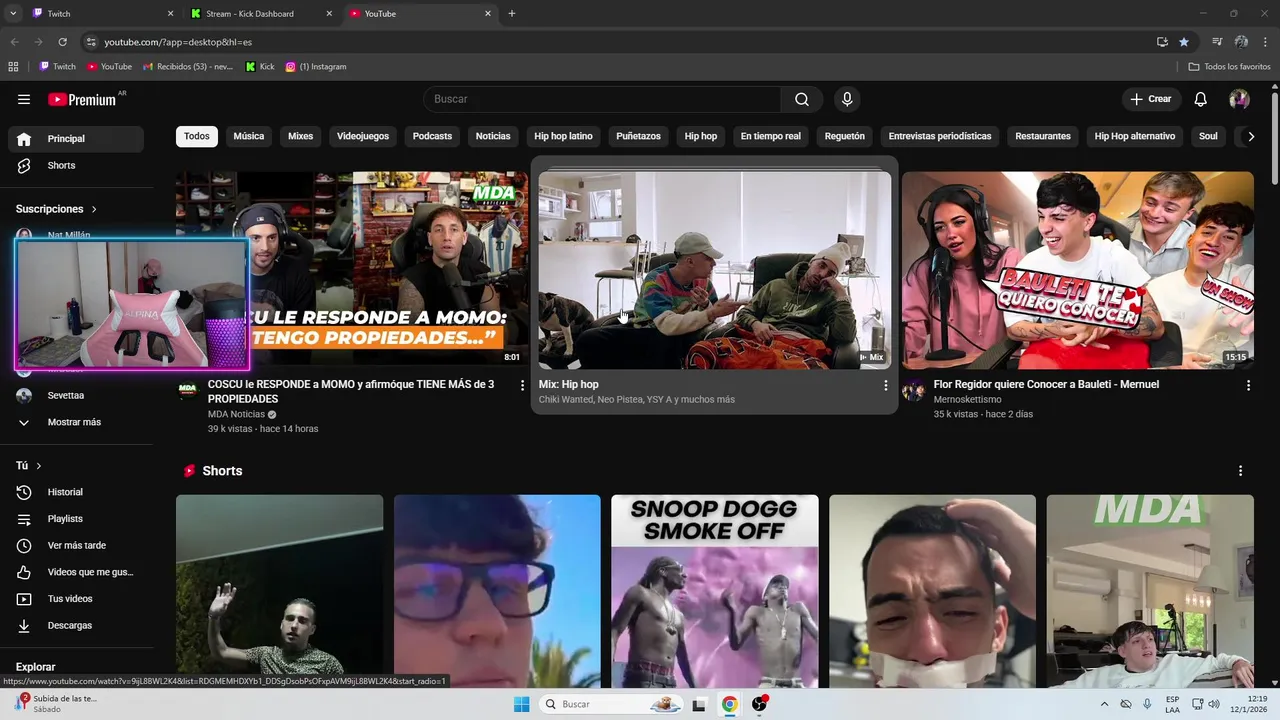Click the YouTube search field

tap(604, 99)
